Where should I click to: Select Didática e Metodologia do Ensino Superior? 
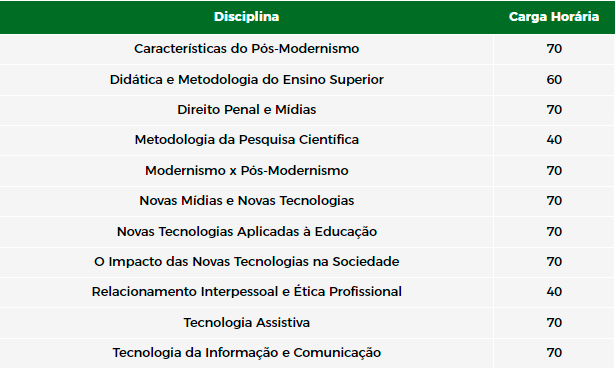pos(246,80)
